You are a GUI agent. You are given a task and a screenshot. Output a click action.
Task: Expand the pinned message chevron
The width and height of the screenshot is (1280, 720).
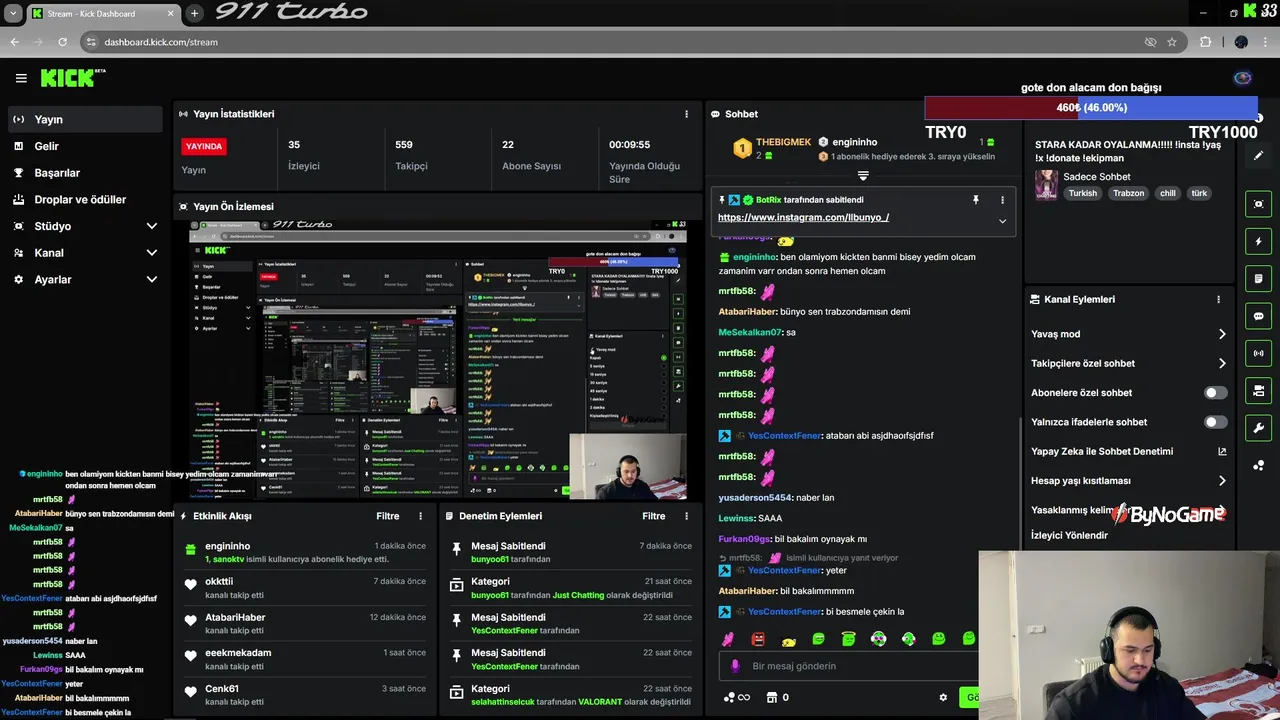(x=1002, y=221)
